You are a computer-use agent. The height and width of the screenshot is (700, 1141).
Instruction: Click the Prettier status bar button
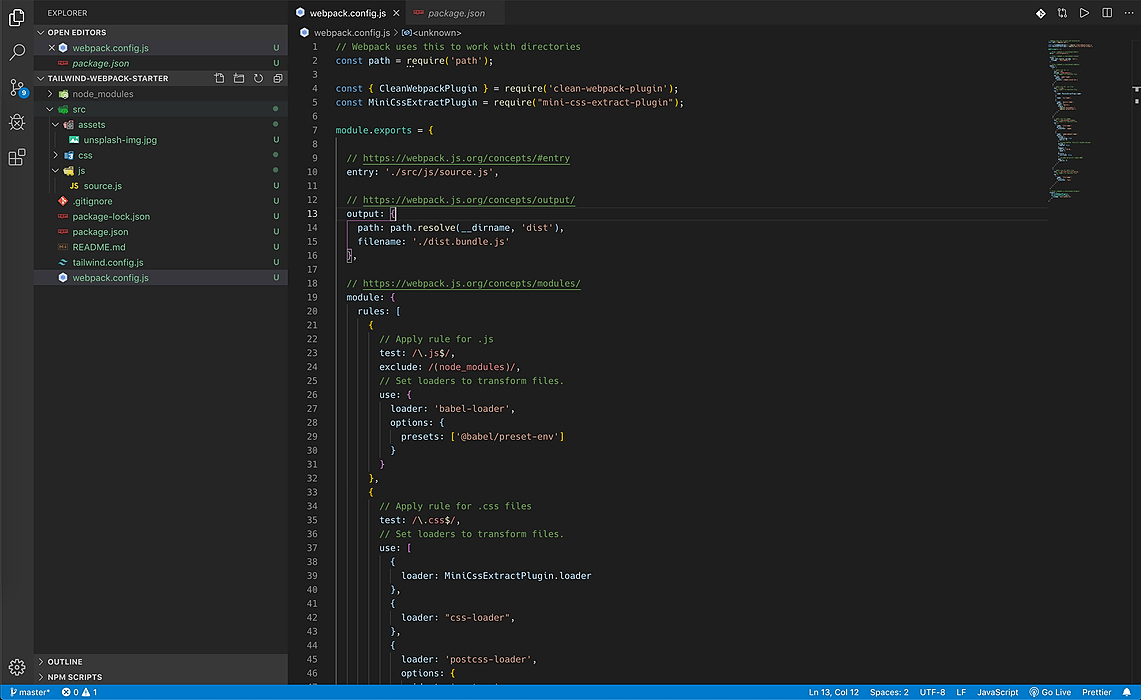click(x=1098, y=692)
